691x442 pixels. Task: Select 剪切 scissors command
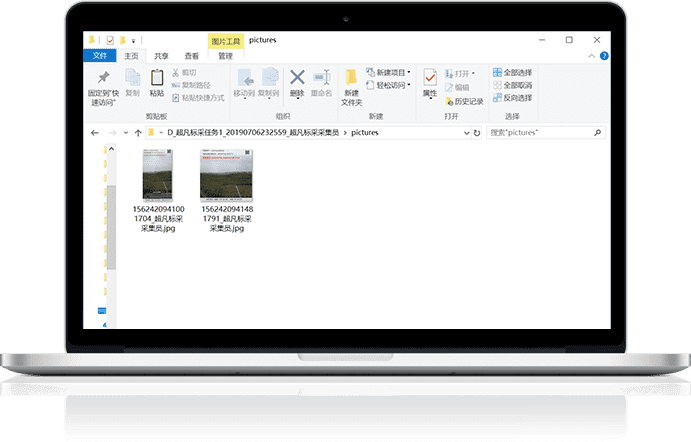[184, 72]
